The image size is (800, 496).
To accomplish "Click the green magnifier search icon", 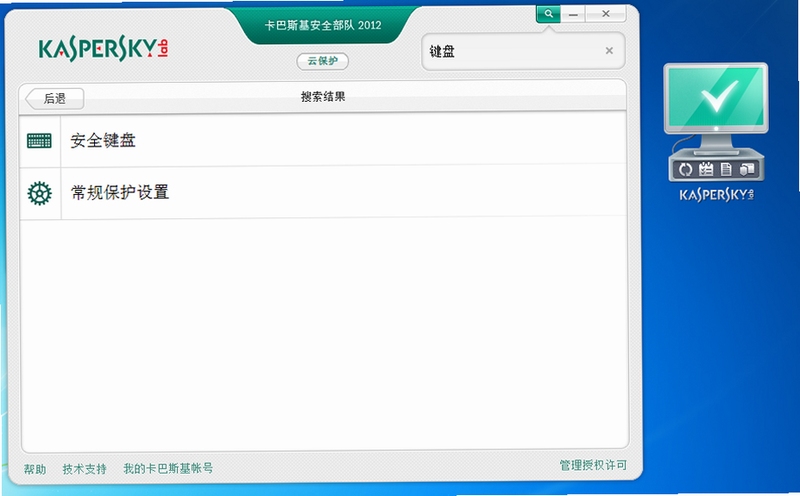I will tap(548, 14).
